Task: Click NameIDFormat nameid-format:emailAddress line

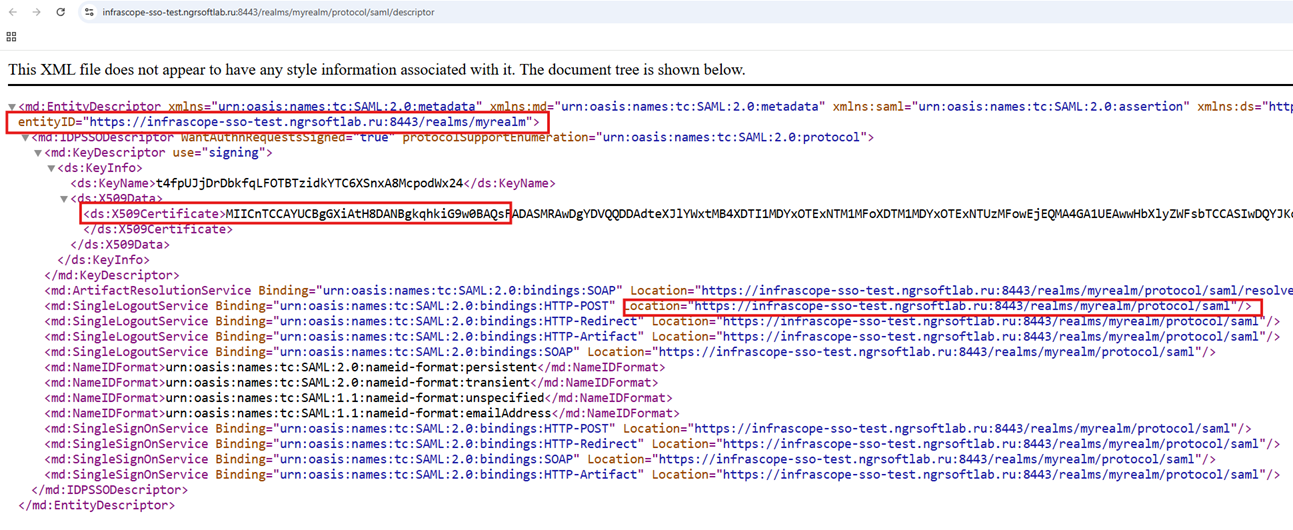Action: [360, 413]
